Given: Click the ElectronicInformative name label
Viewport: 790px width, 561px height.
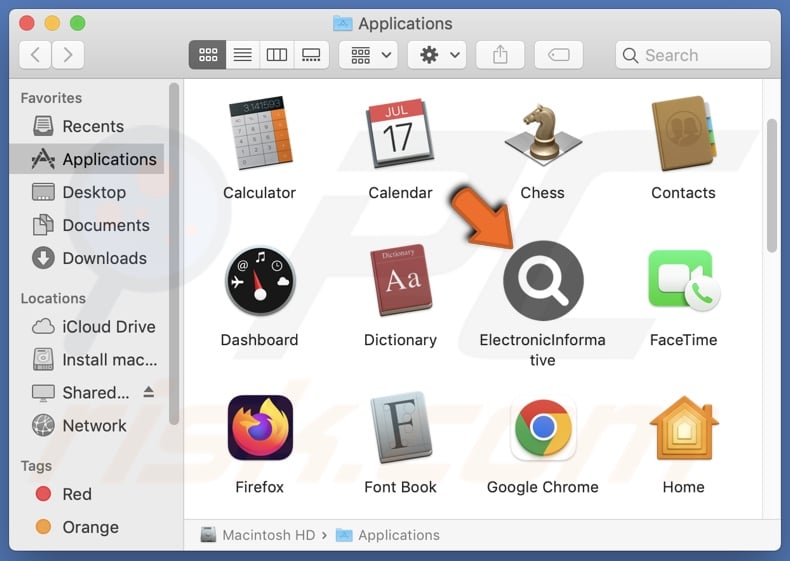Looking at the screenshot, I should tap(543, 350).
